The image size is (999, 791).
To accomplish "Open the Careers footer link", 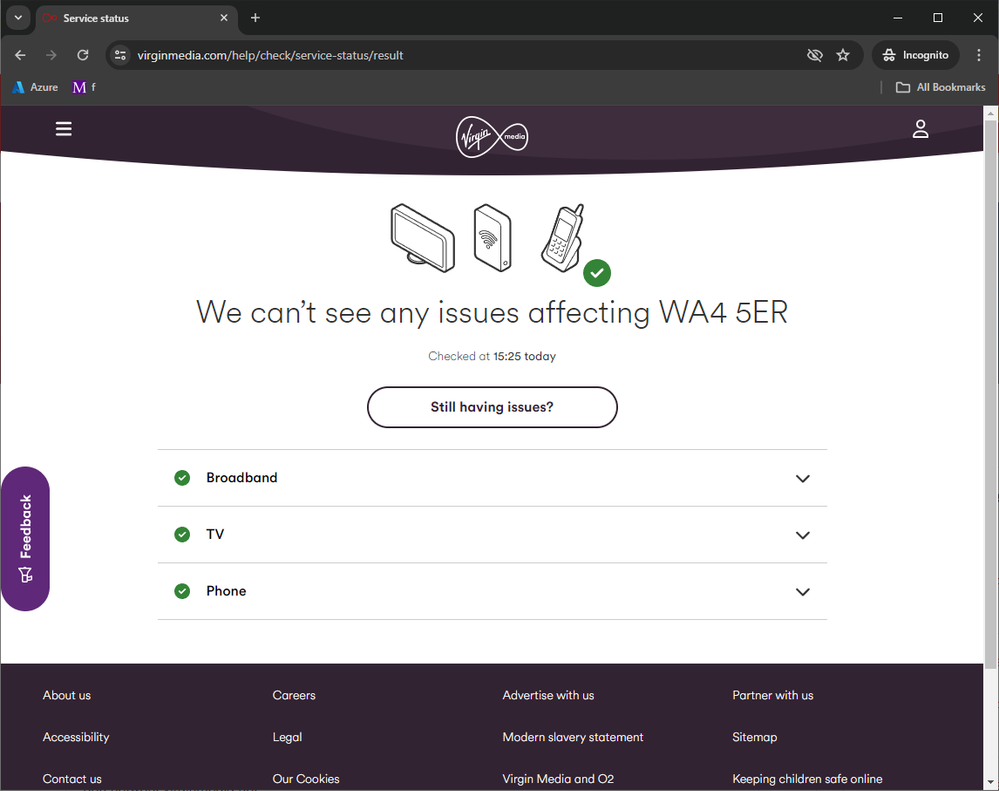I will coord(294,695).
